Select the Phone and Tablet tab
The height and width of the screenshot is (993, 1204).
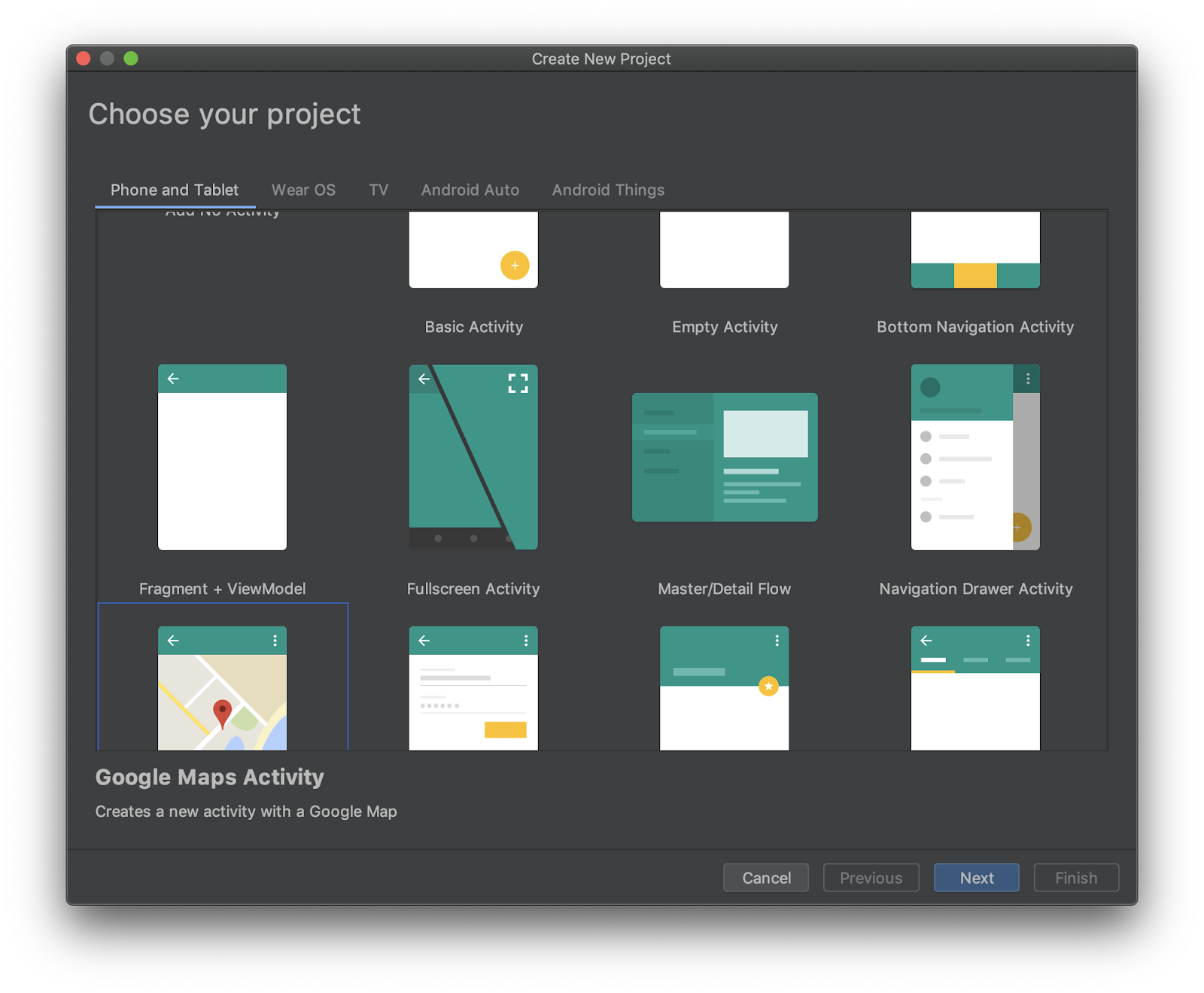click(x=175, y=190)
